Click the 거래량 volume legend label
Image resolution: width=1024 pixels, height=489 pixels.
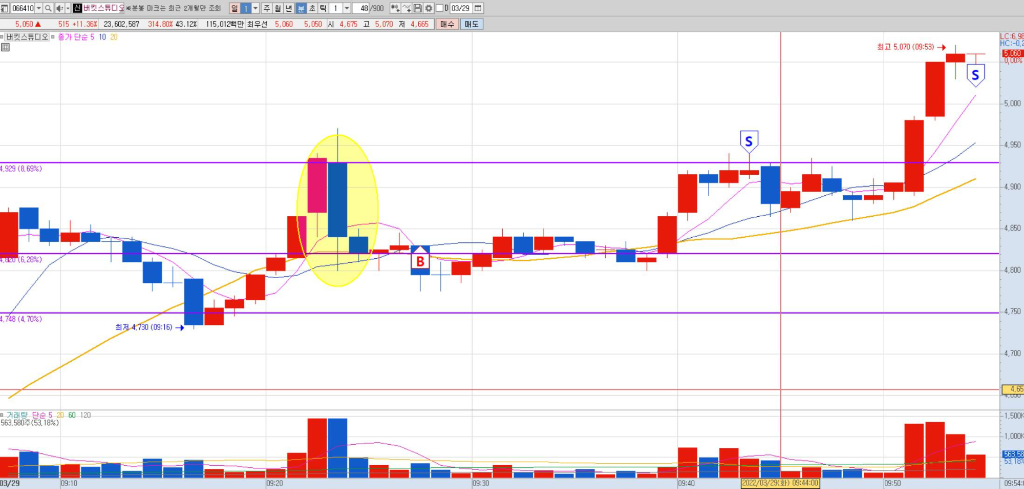pyautogui.click(x=19, y=415)
